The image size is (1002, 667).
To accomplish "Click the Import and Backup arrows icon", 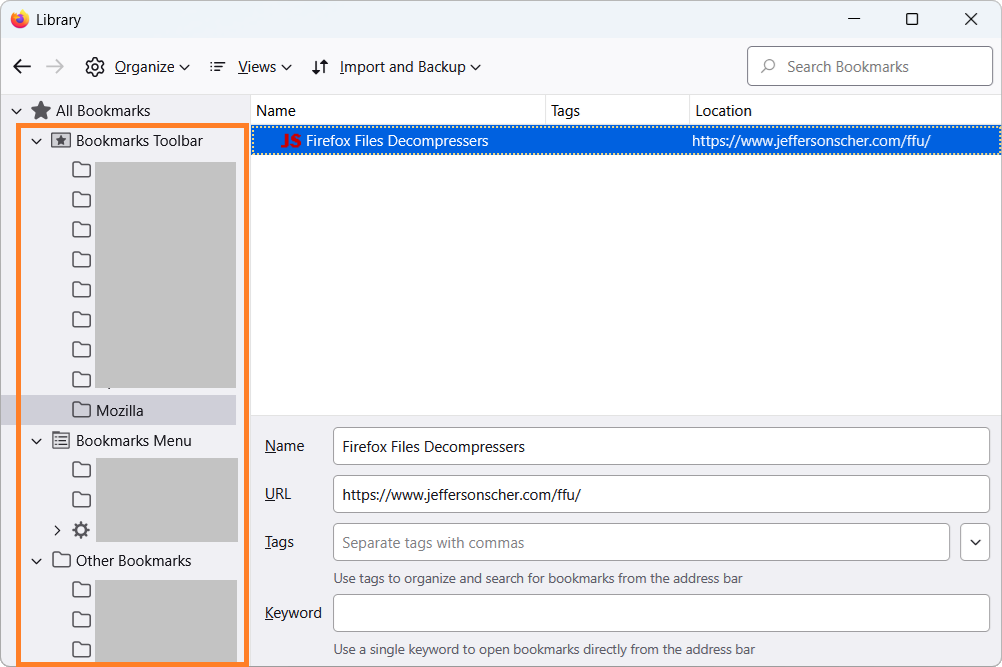I will (320, 67).
